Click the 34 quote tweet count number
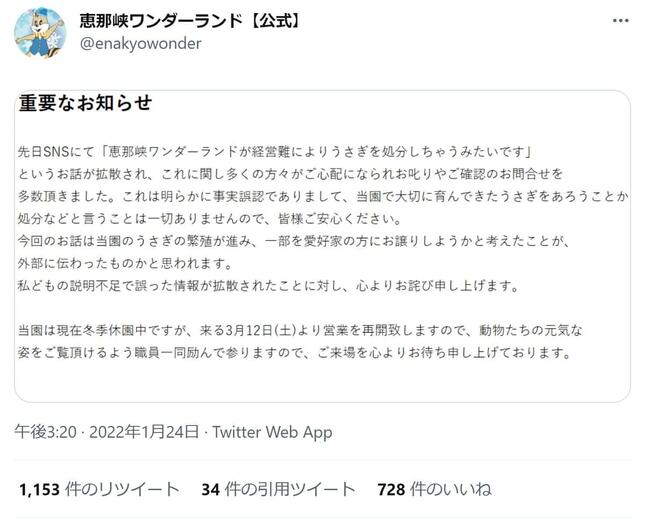 (210, 490)
